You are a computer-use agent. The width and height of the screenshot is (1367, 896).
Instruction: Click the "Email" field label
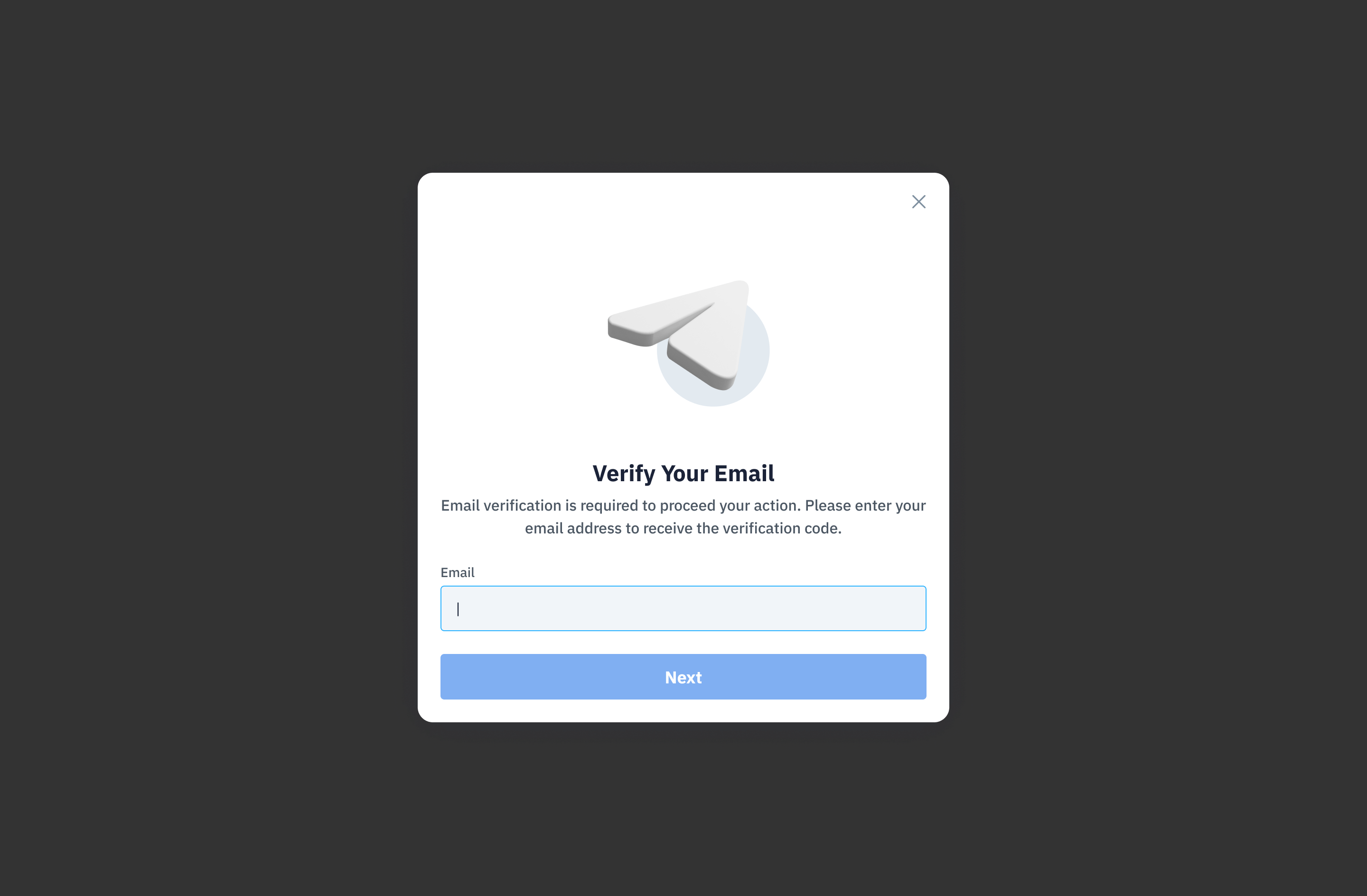457,573
